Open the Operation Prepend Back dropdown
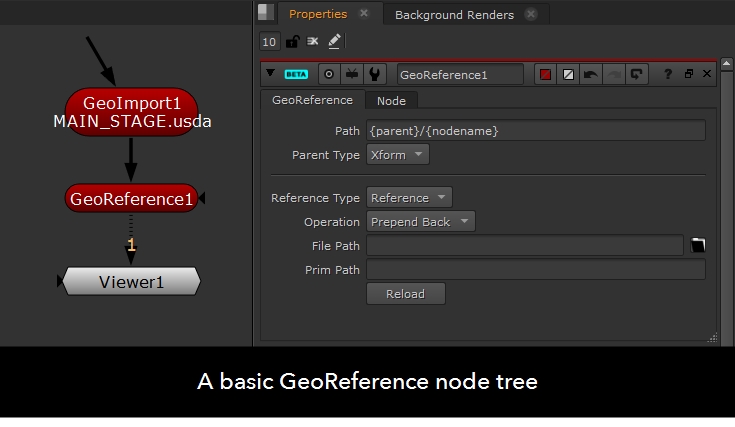Screen dimensions: 735x427 (420, 222)
